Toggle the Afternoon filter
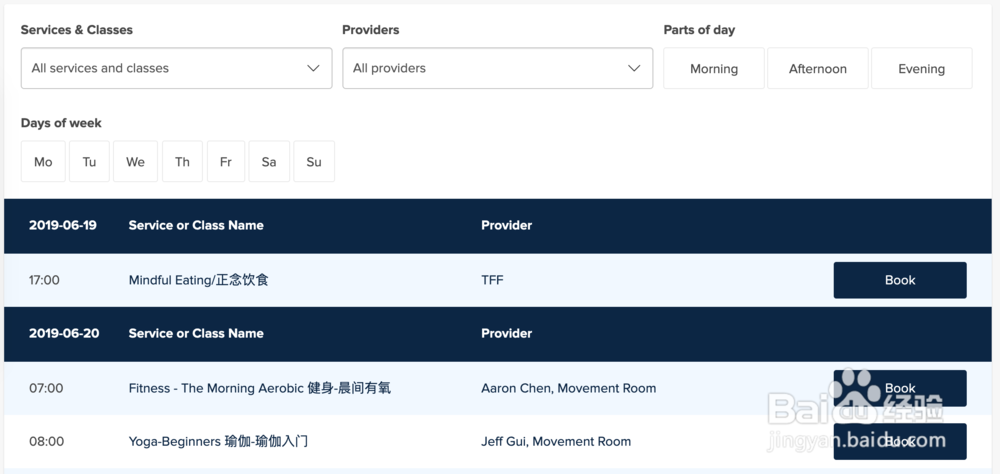Viewport: 1000px width, 474px height. (818, 69)
